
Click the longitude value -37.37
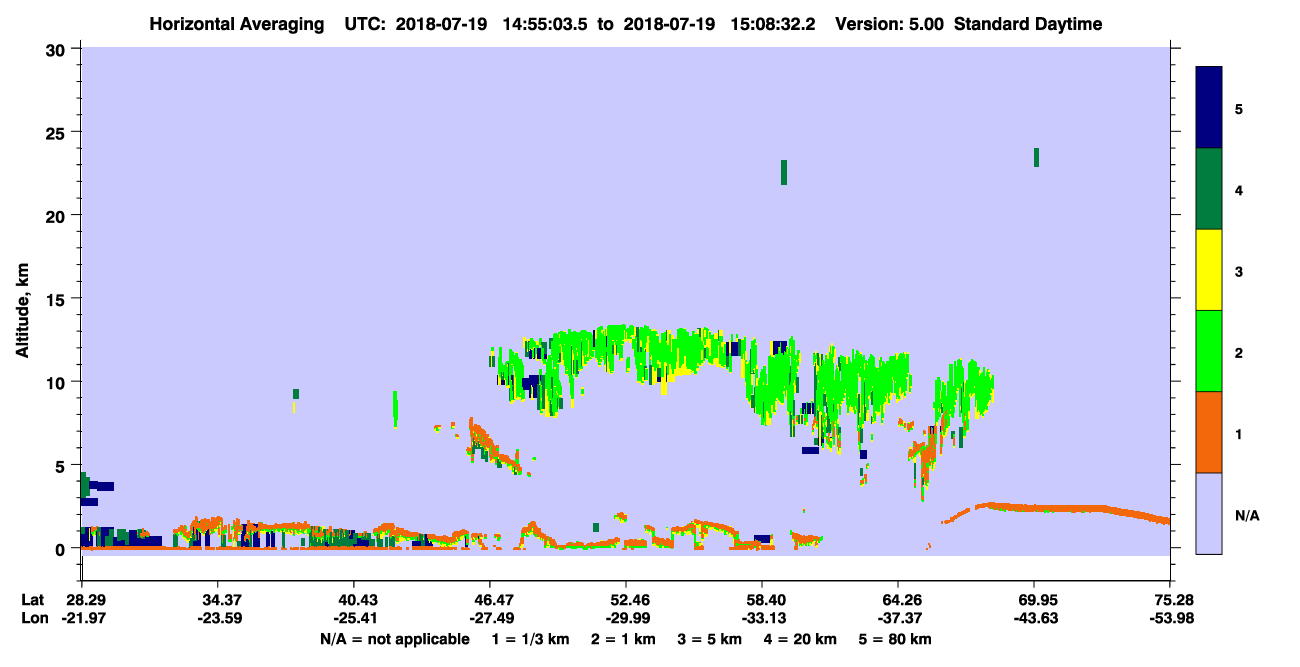(897, 618)
